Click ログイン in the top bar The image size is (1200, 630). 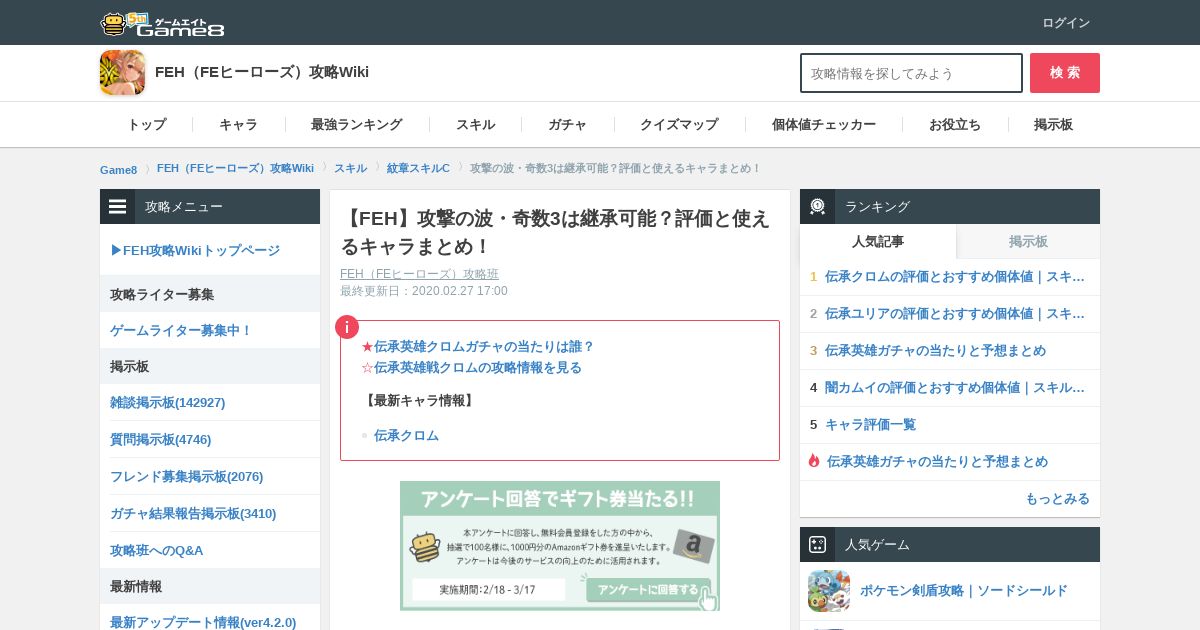tap(1066, 23)
